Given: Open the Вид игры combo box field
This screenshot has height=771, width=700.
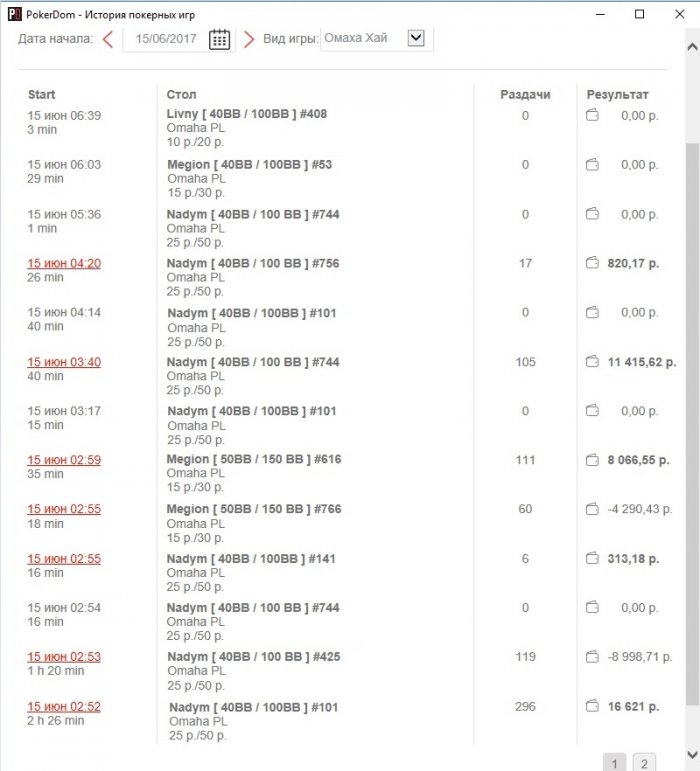Looking at the screenshot, I should click(377, 39).
